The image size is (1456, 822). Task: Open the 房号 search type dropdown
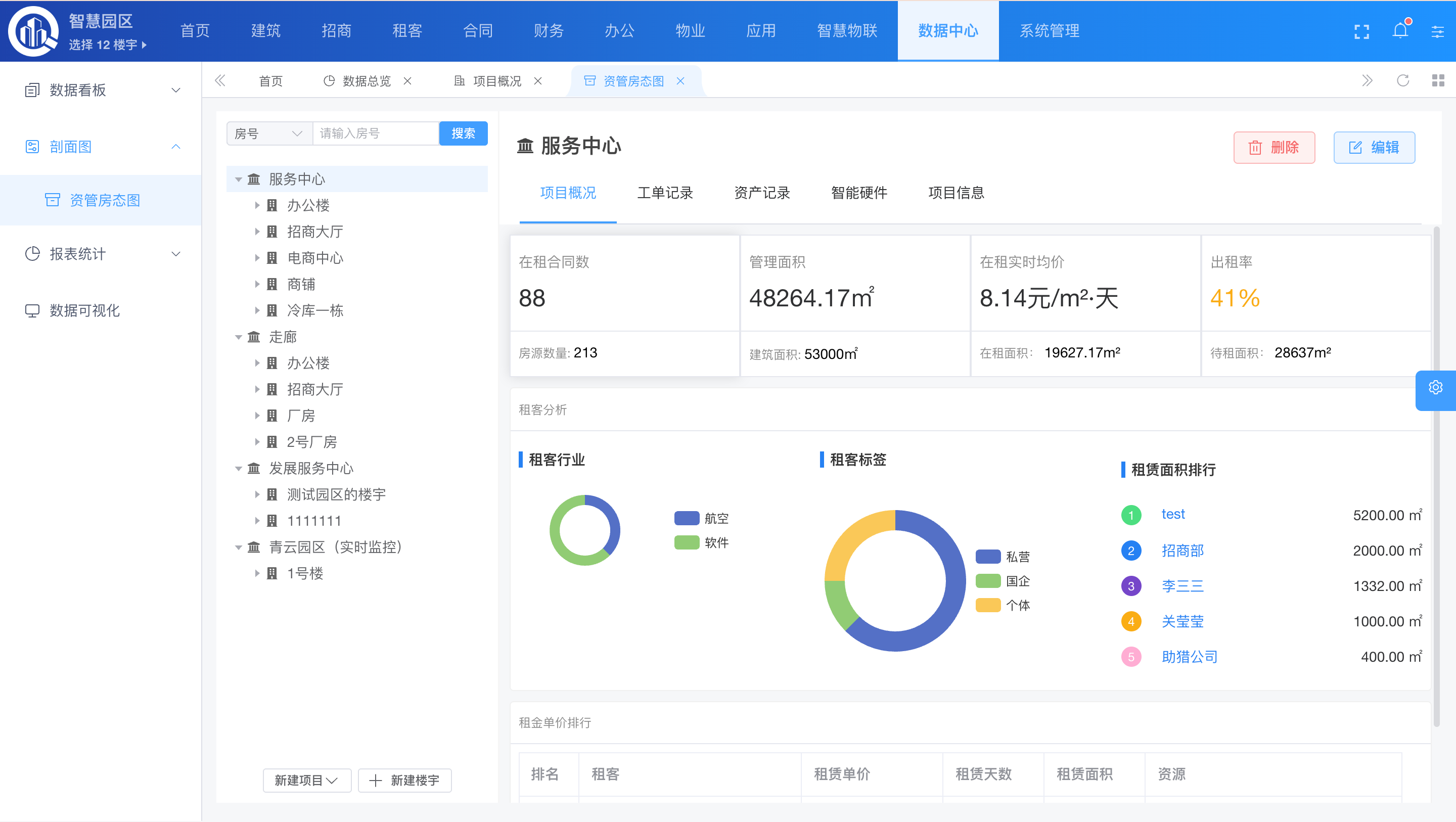269,133
